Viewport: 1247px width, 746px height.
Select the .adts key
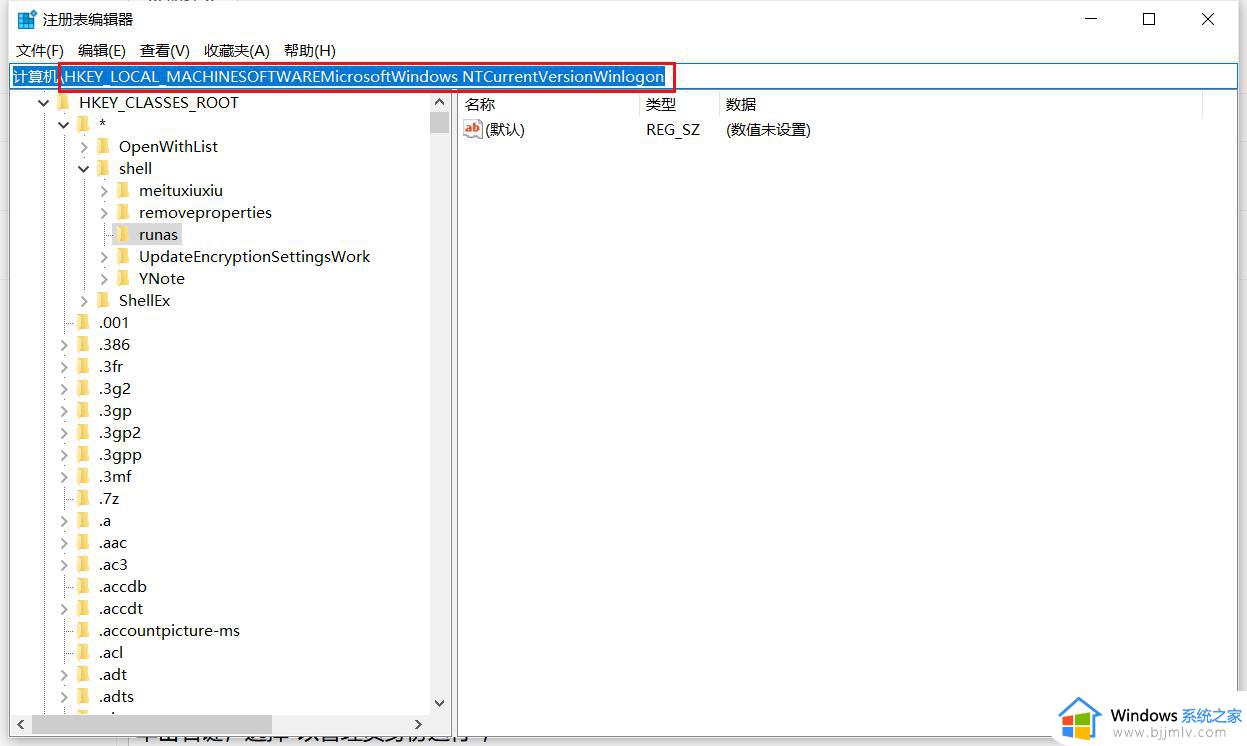point(116,696)
